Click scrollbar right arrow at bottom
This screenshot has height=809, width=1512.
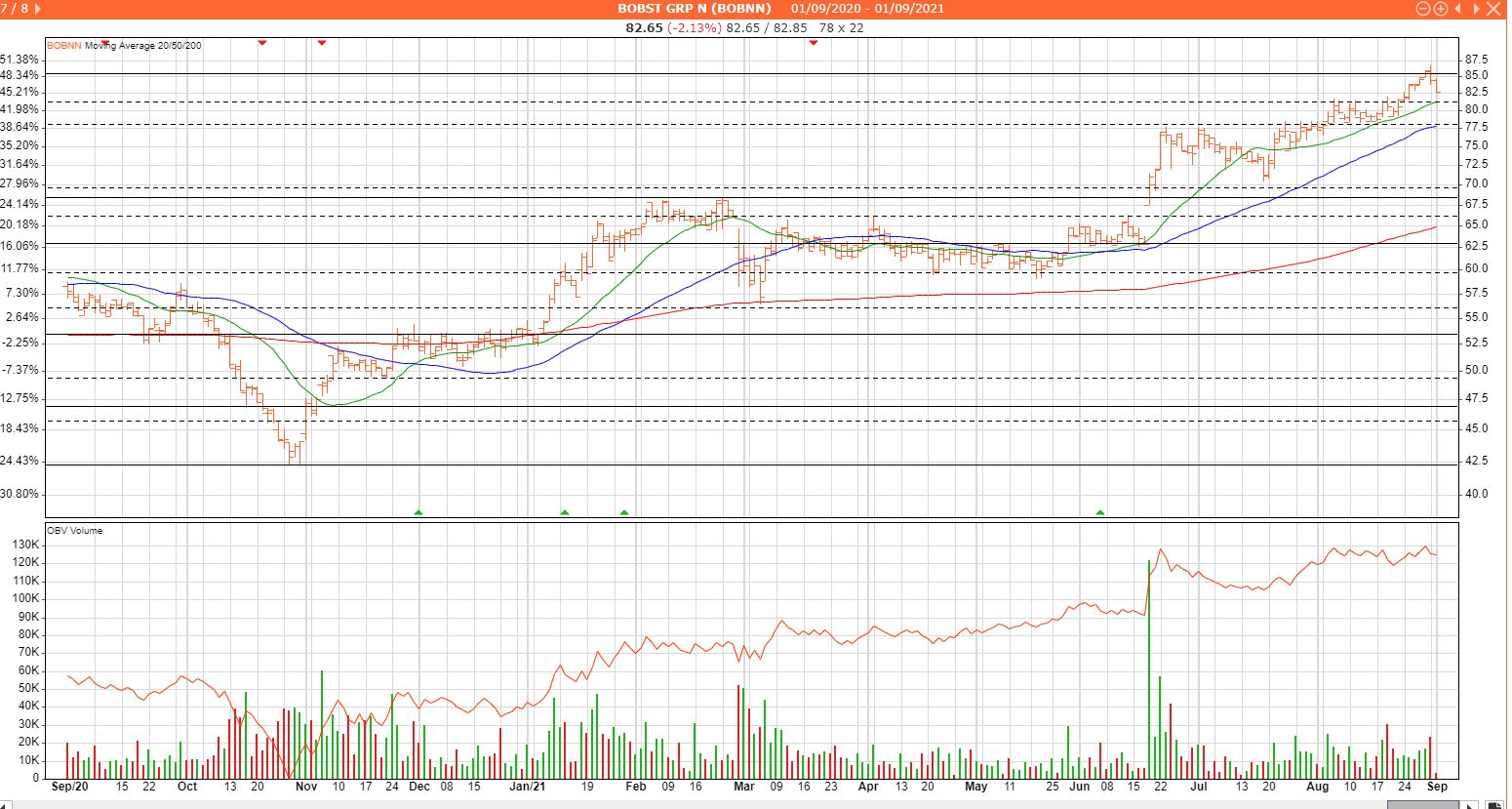[1468, 803]
